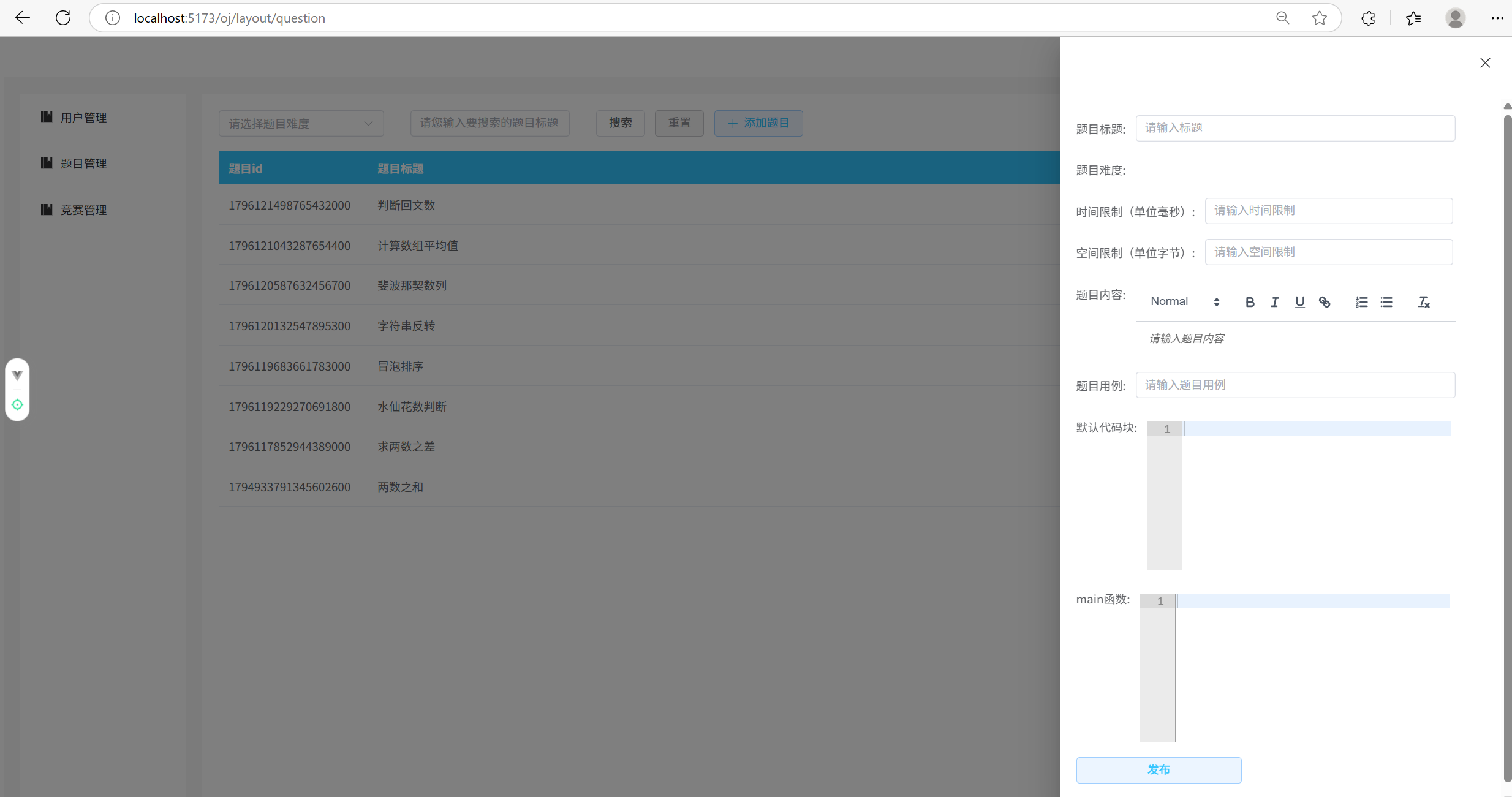Apply numbered list formatting

[x=1361, y=302]
